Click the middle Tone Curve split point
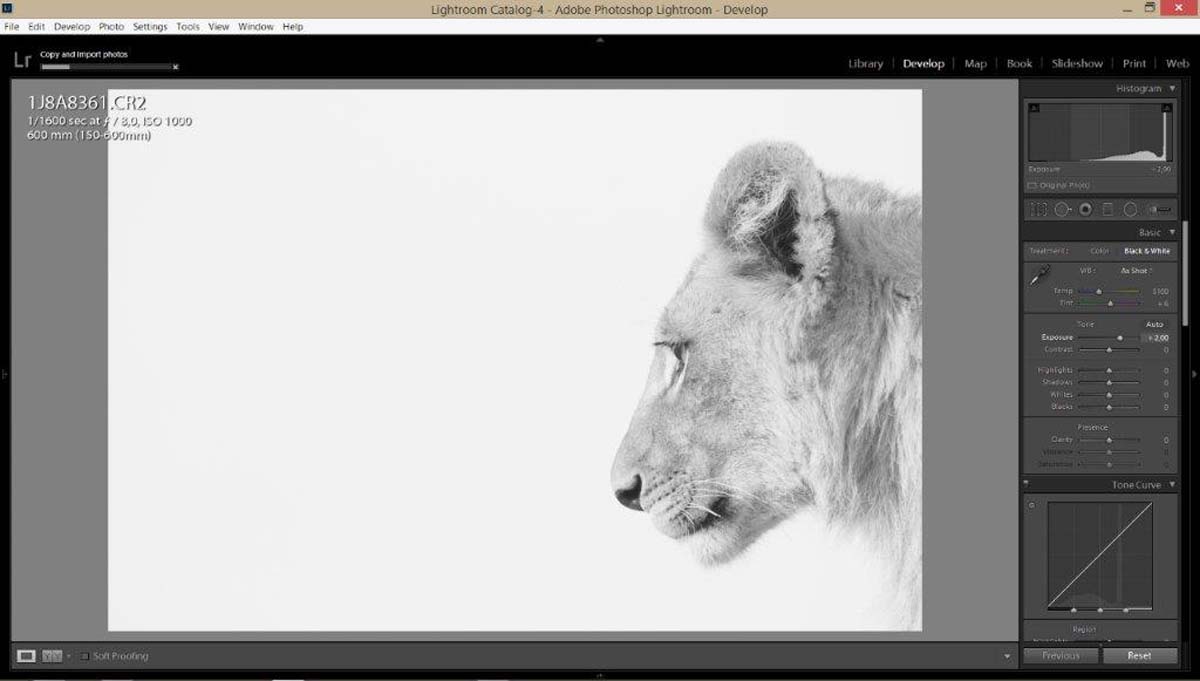 tap(1100, 609)
